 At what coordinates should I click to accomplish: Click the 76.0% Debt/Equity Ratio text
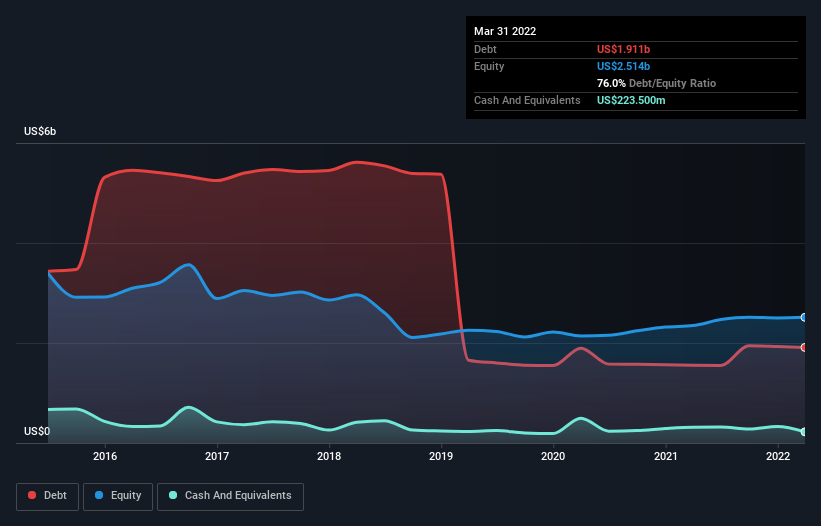[x=656, y=83]
